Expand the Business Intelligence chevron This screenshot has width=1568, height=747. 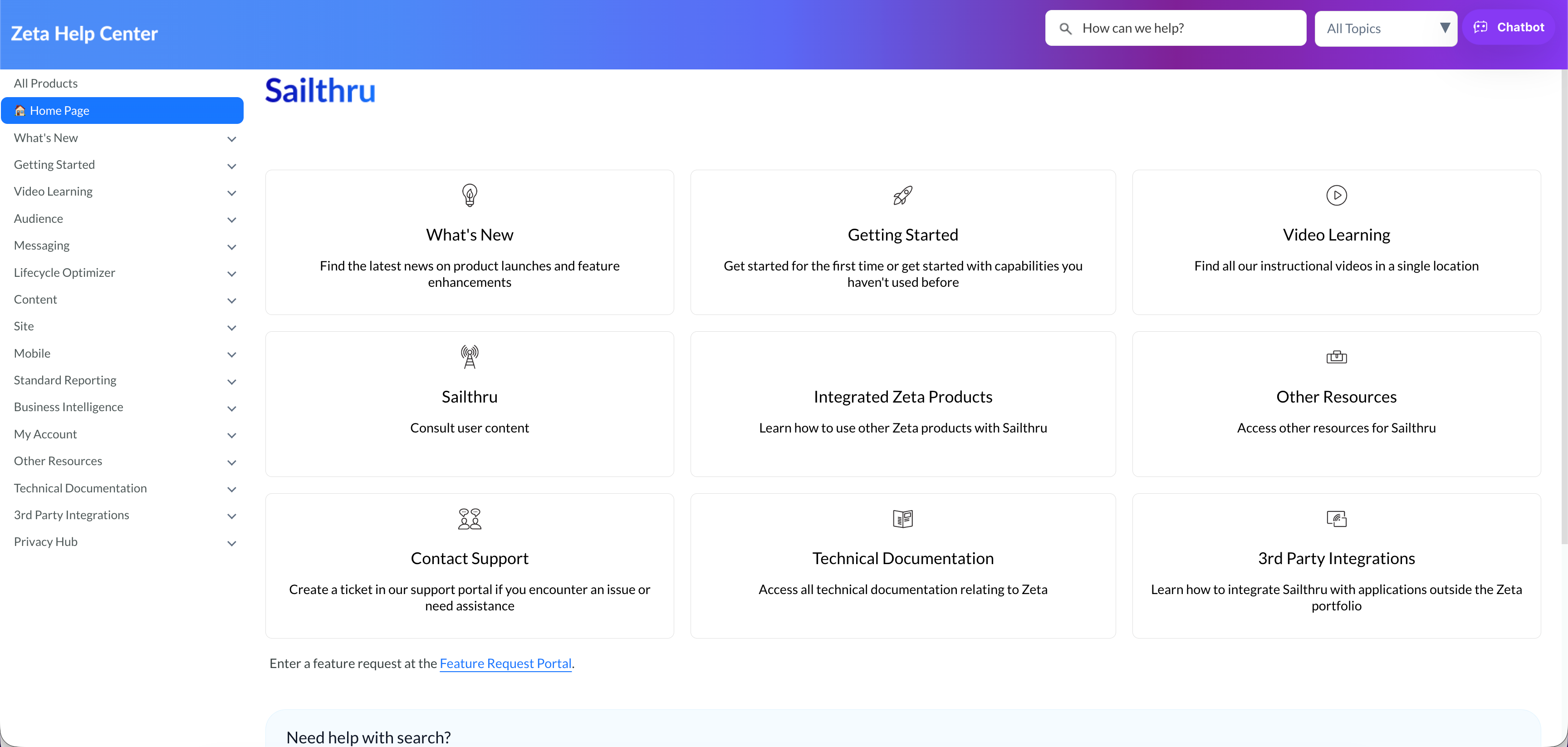pos(231,408)
